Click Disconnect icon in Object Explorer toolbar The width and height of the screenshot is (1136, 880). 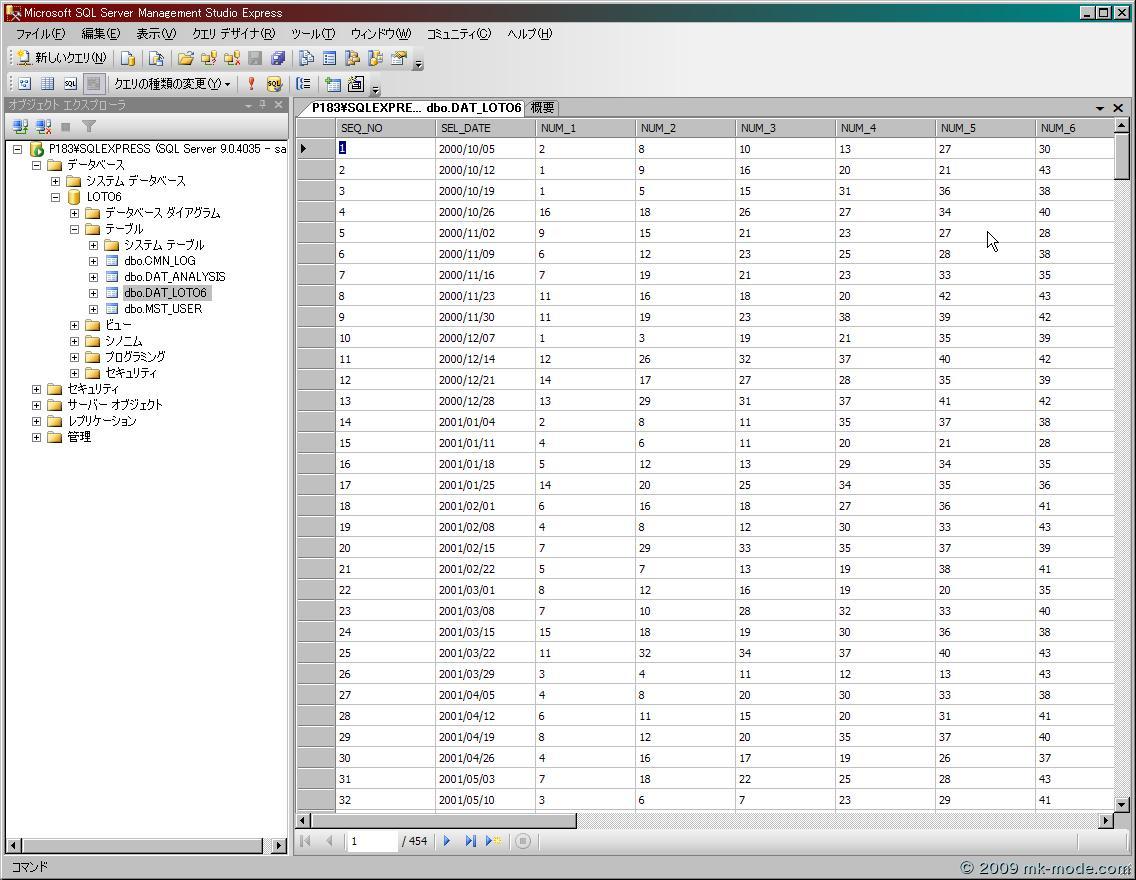point(43,126)
